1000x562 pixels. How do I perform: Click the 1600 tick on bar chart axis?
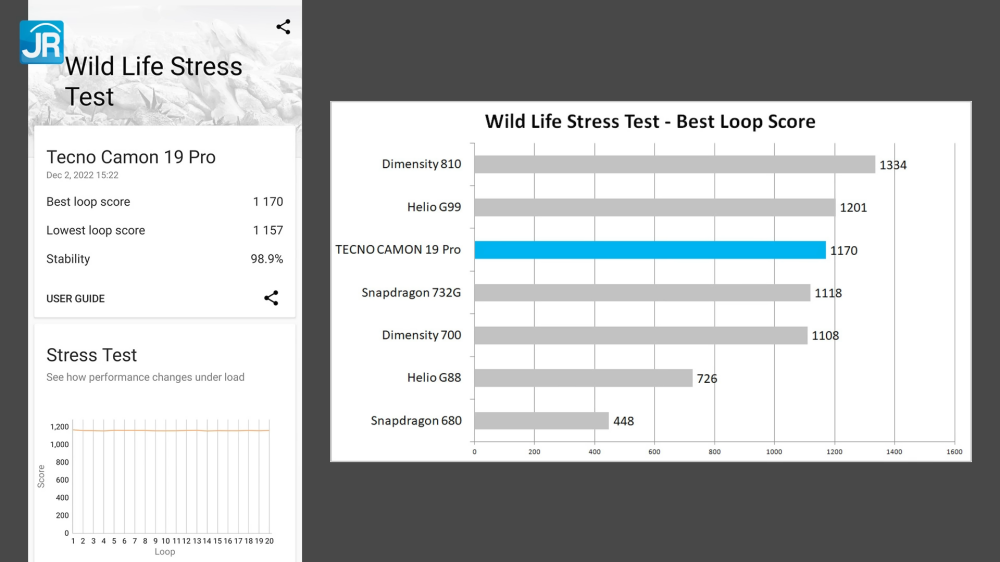[954, 452]
